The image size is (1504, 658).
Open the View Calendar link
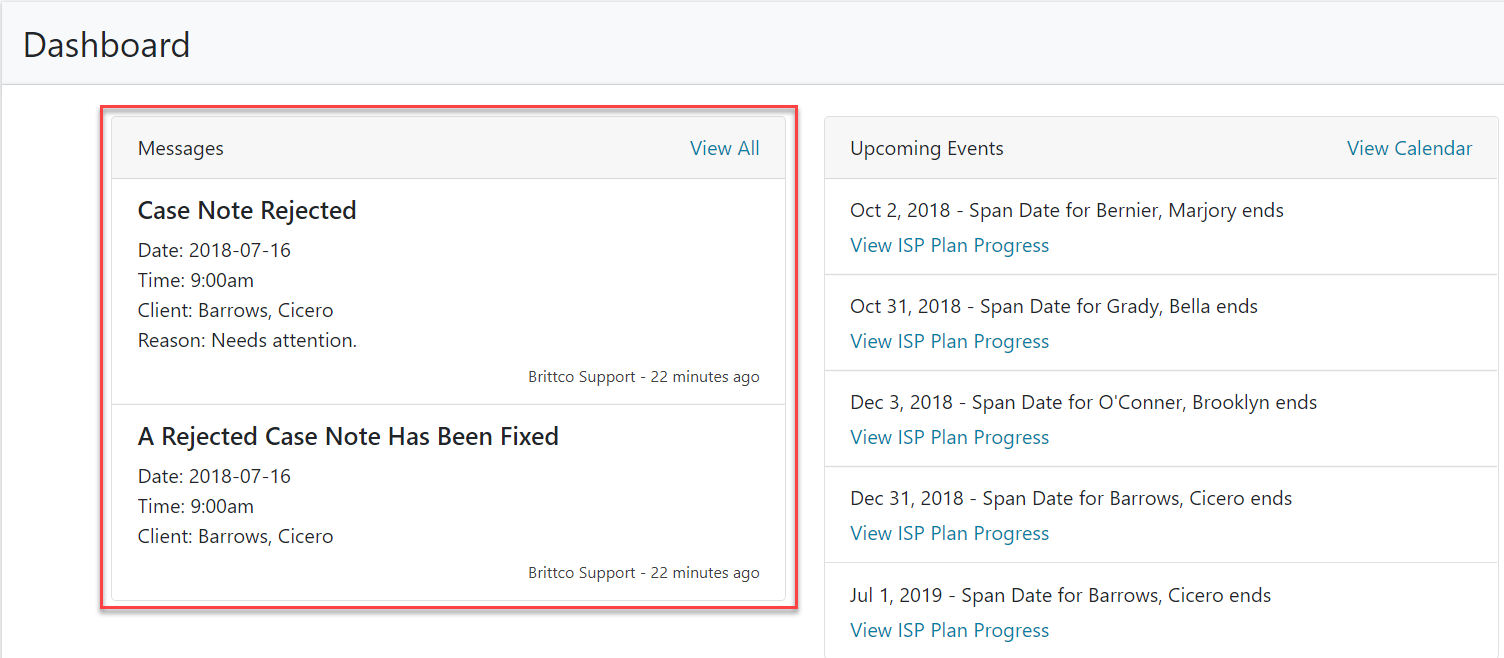tap(1409, 148)
